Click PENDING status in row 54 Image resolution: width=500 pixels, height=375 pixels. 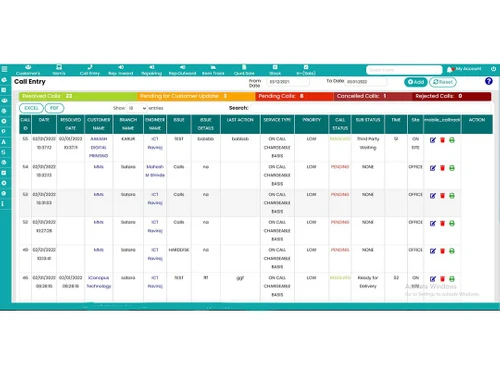(x=340, y=167)
